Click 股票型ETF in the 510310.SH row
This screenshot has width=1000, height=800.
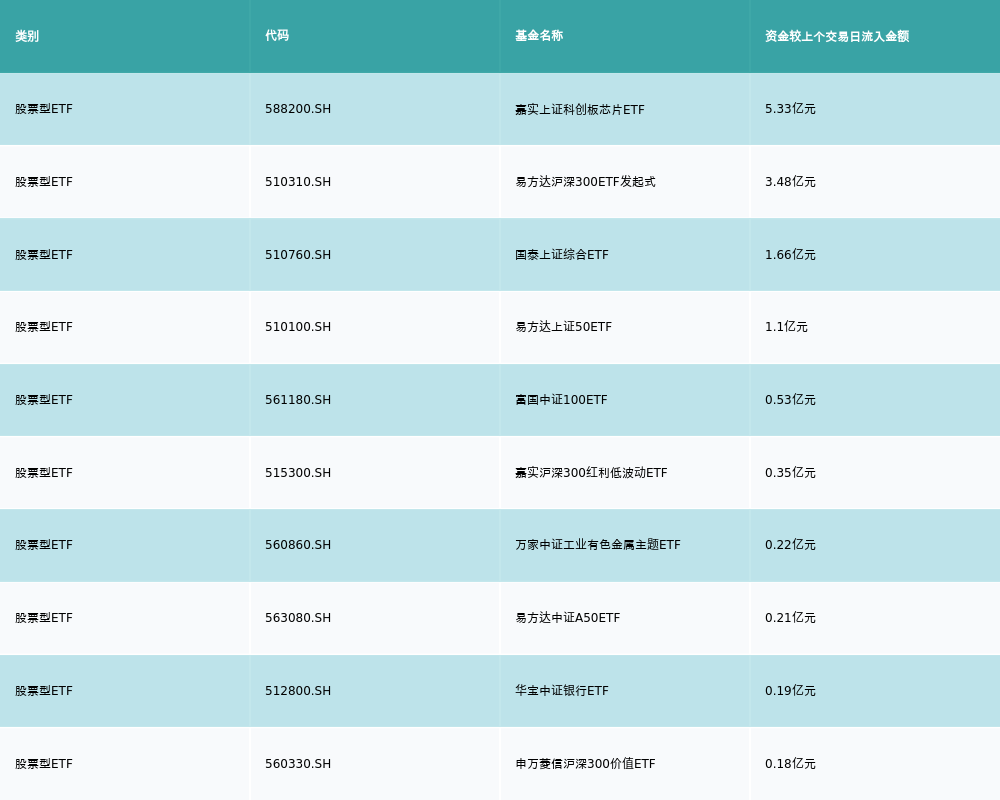tap(44, 182)
